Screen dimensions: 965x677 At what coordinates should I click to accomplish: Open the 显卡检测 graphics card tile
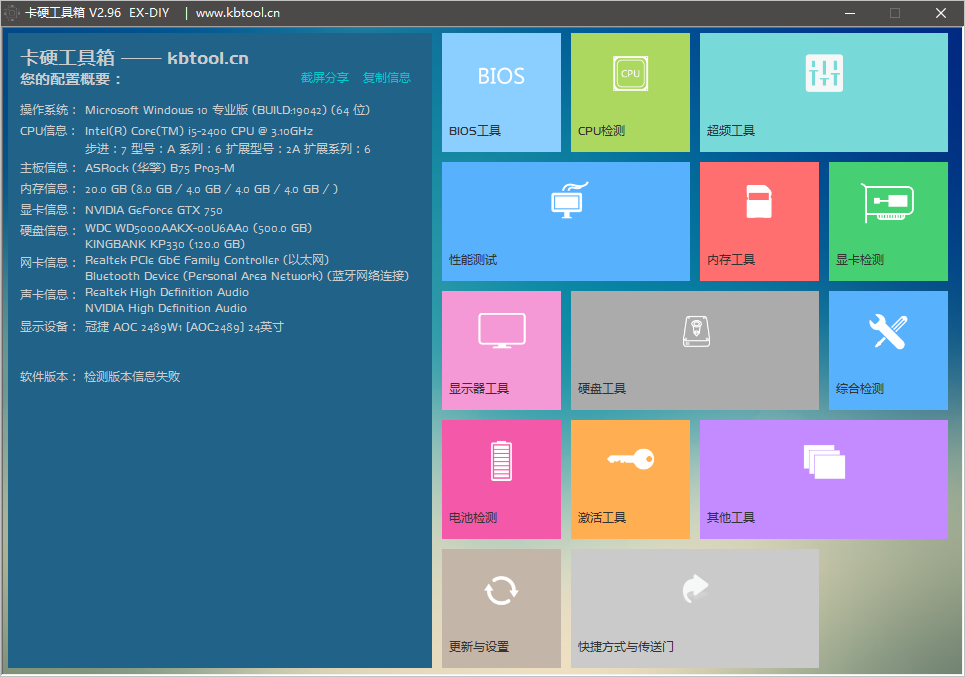(888, 222)
